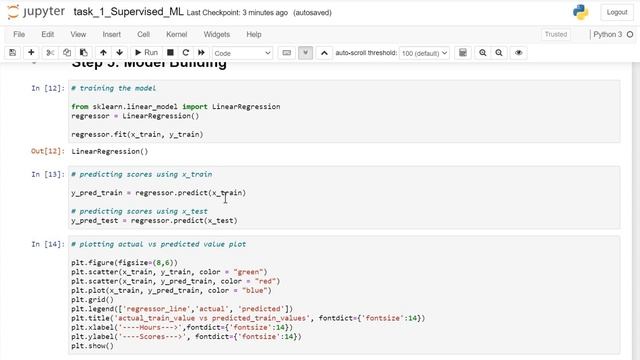
Task: Move selected cell down
Action: (x=120, y=53)
